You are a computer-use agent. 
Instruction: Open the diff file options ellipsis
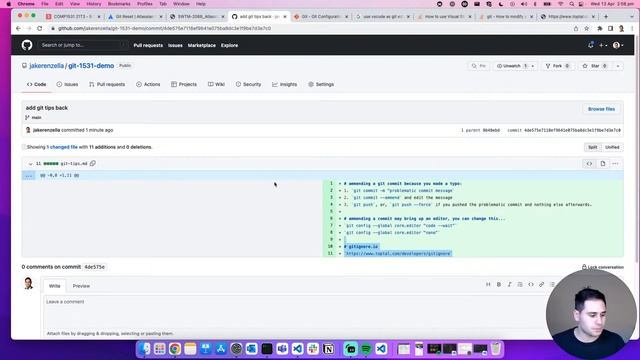pos(615,164)
